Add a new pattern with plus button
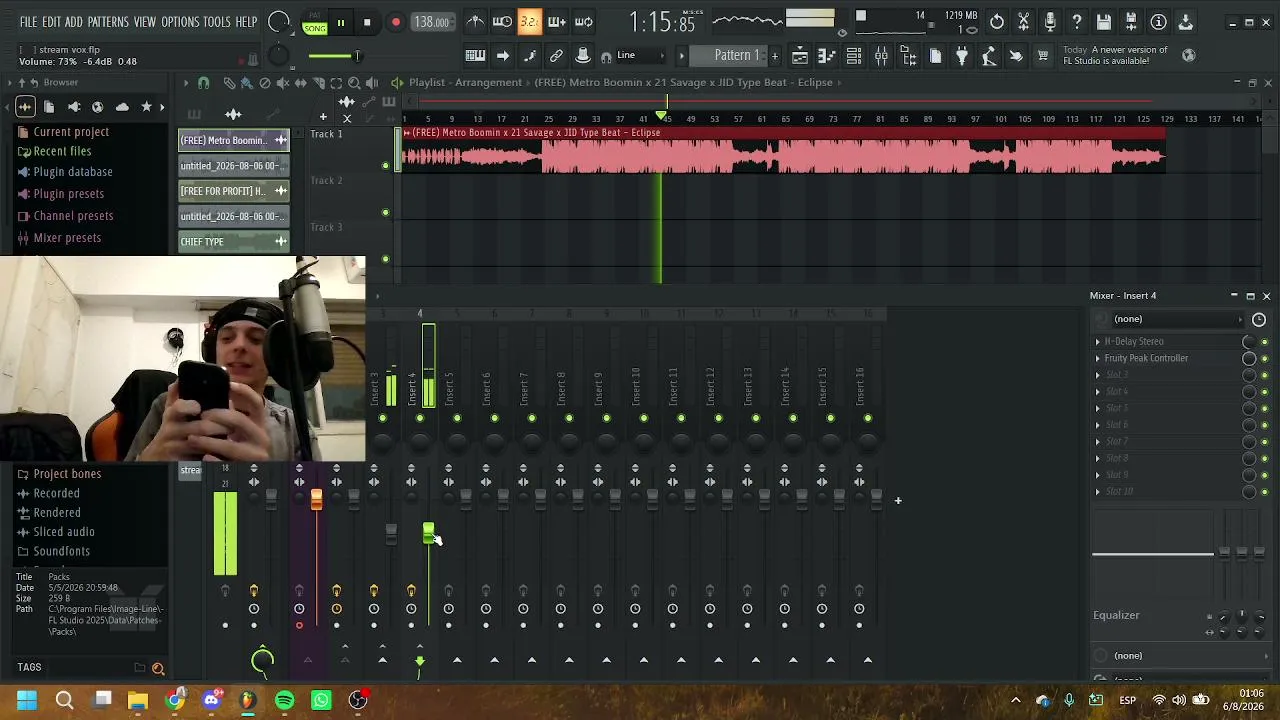Viewport: 1280px width, 720px height. coord(774,56)
